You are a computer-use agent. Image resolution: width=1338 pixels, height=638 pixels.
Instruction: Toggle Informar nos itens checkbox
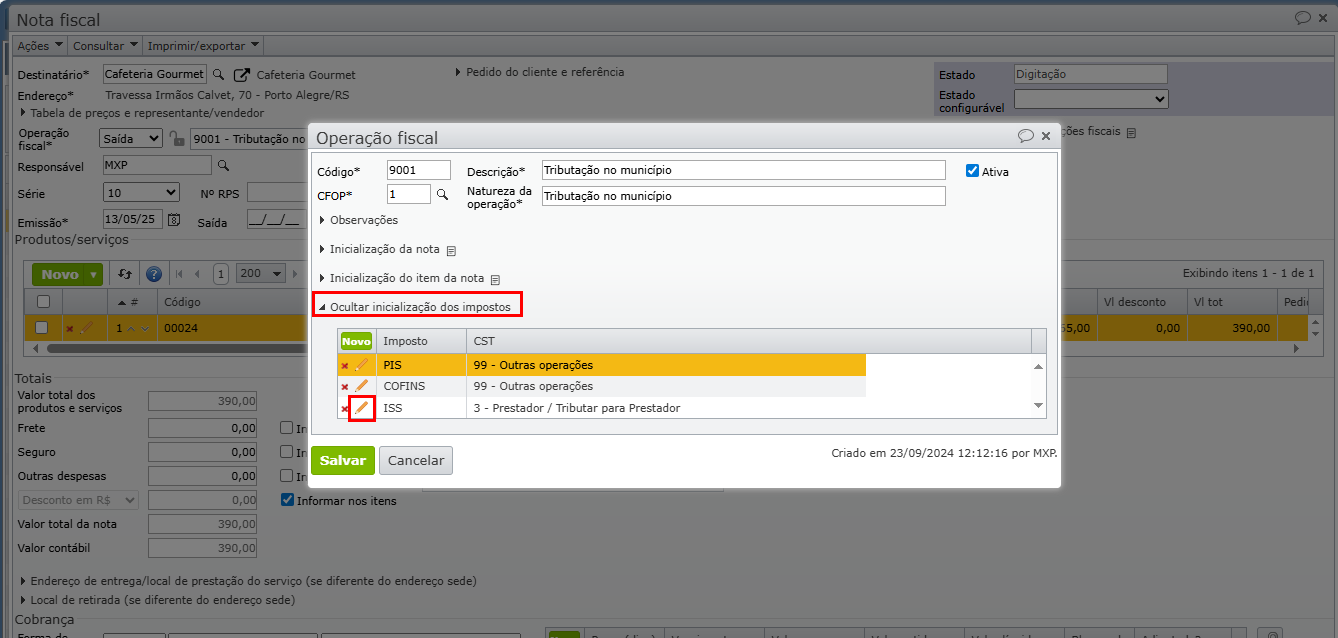(x=288, y=500)
